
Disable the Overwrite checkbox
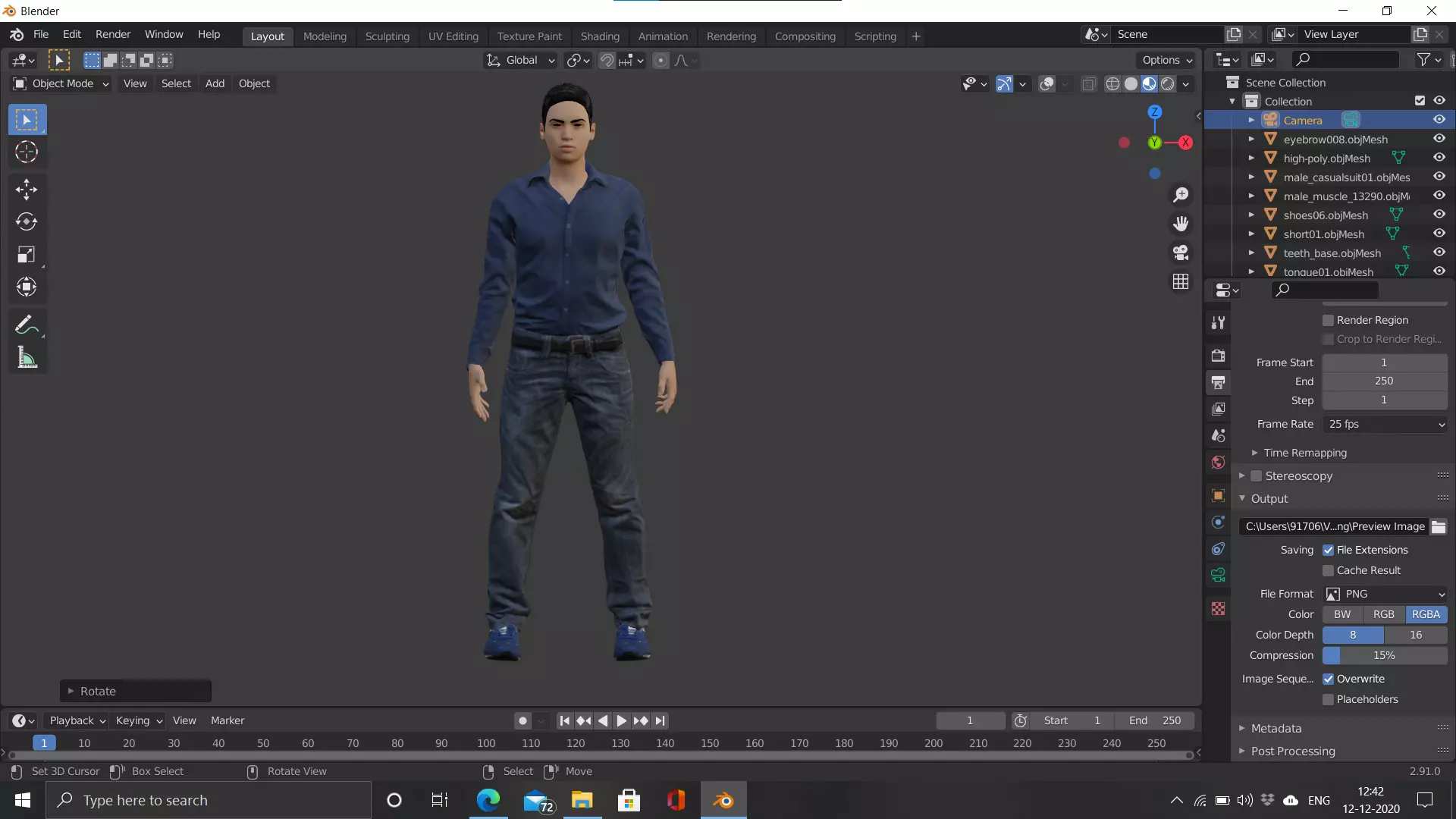click(x=1328, y=679)
